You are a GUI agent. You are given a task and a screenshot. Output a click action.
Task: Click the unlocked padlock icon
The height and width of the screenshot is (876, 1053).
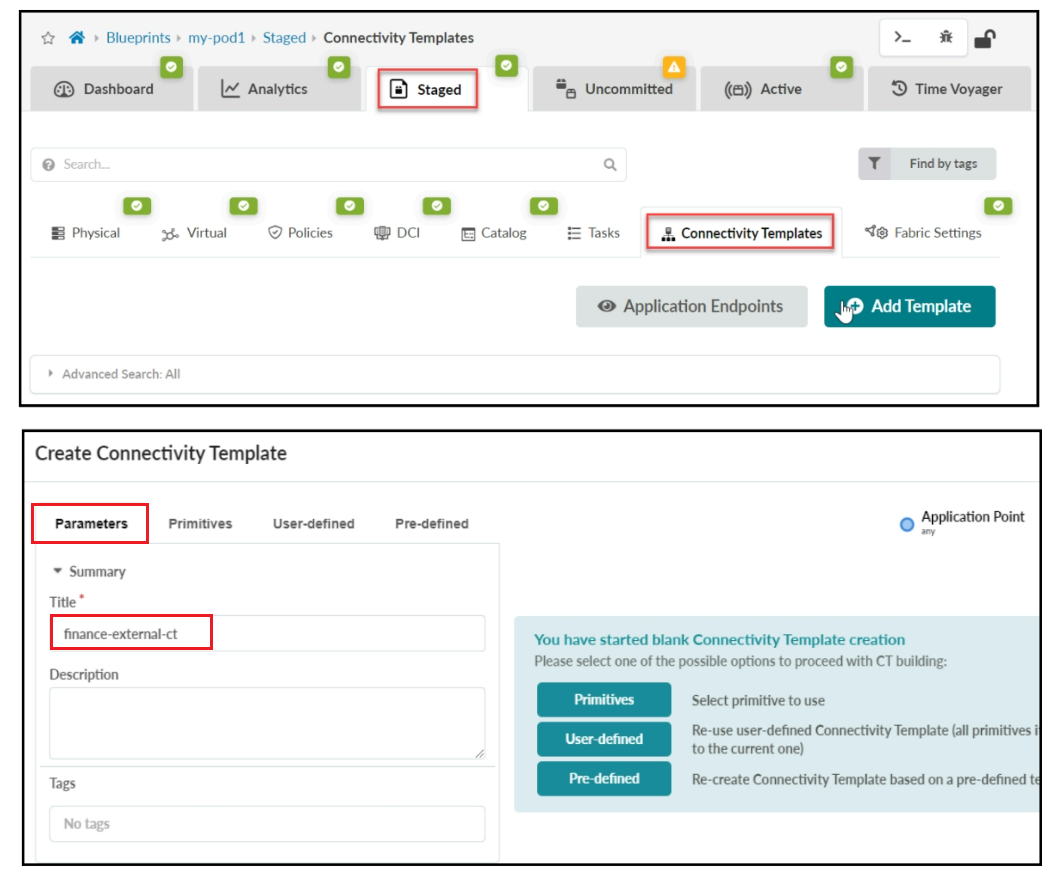coord(985,39)
